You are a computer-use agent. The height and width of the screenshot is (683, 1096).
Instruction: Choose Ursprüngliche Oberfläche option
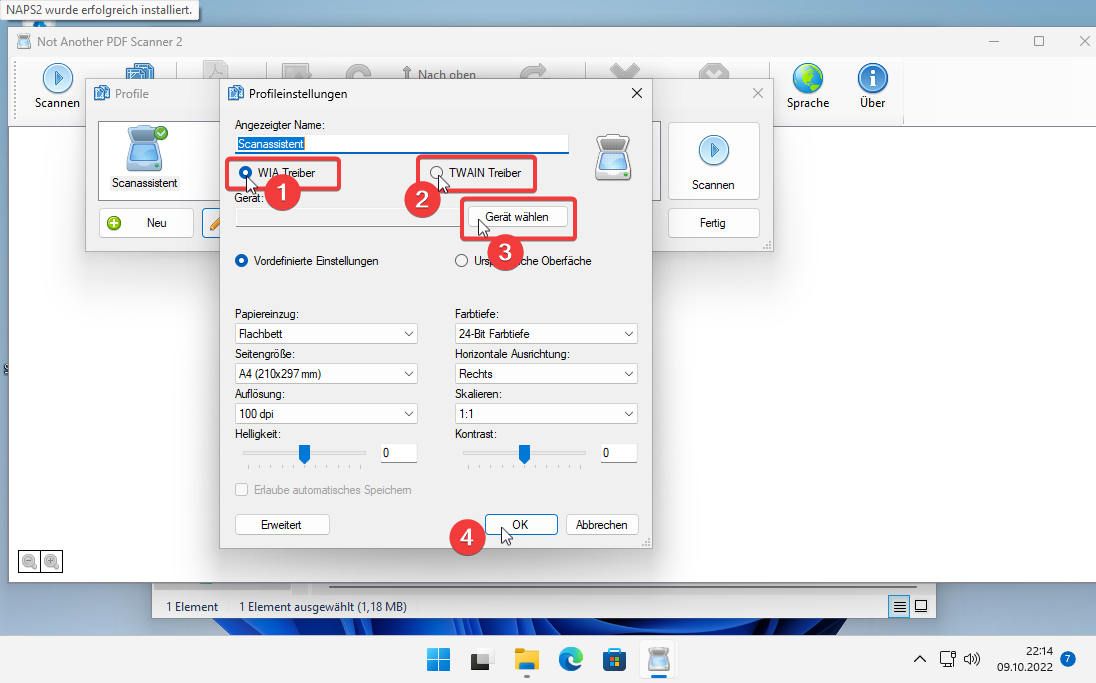point(461,261)
